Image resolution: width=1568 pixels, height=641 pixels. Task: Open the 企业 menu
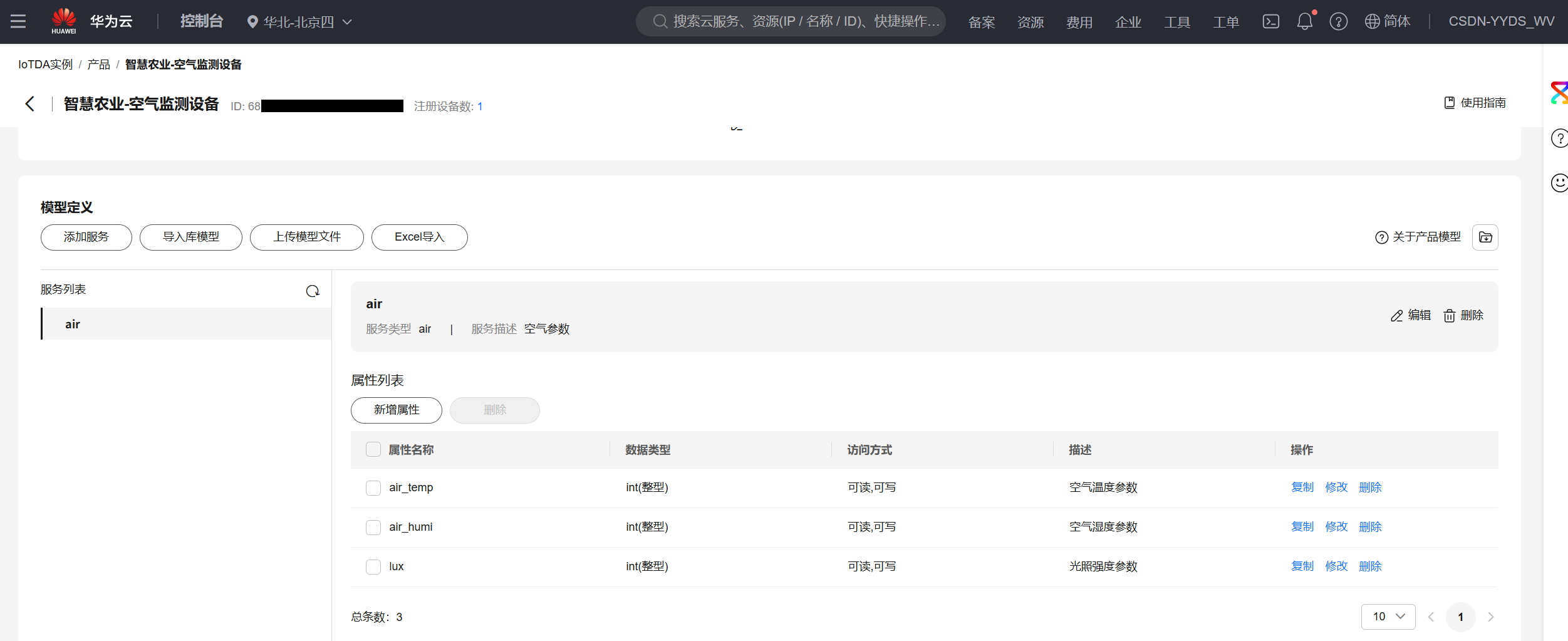(1128, 22)
